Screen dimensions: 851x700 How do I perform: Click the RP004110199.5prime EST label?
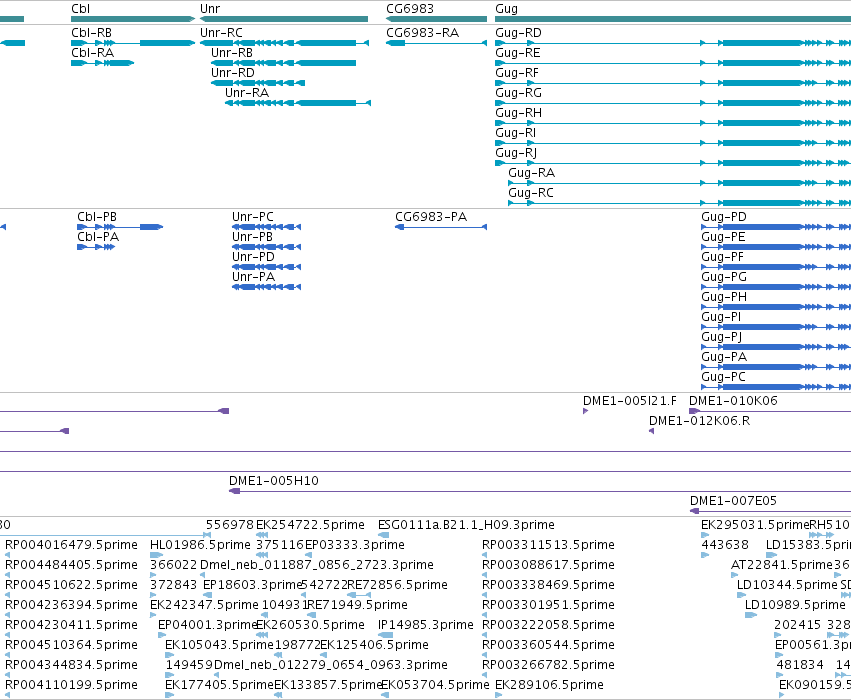pyautogui.click(x=71, y=686)
